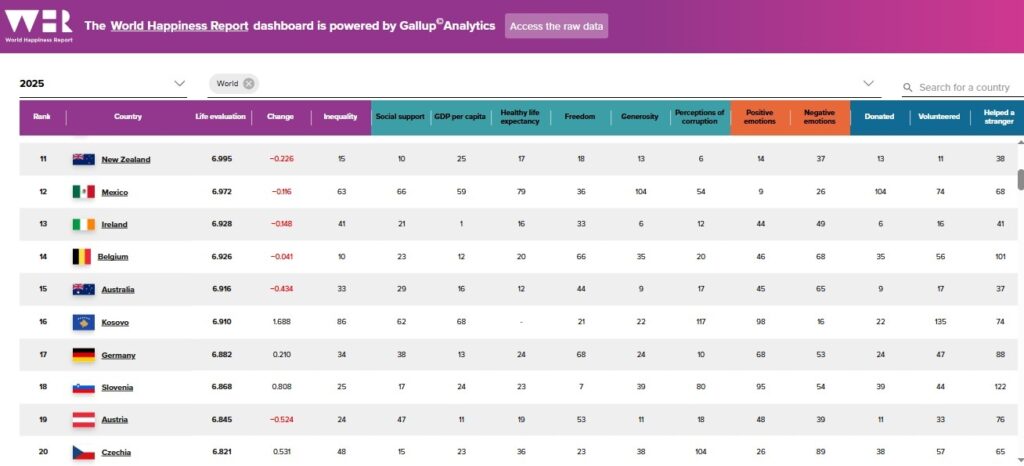The height and width of the screenshot is (466, 1024).
Task: Click the Kosovo flag icon
Action: tap(83, 322)
